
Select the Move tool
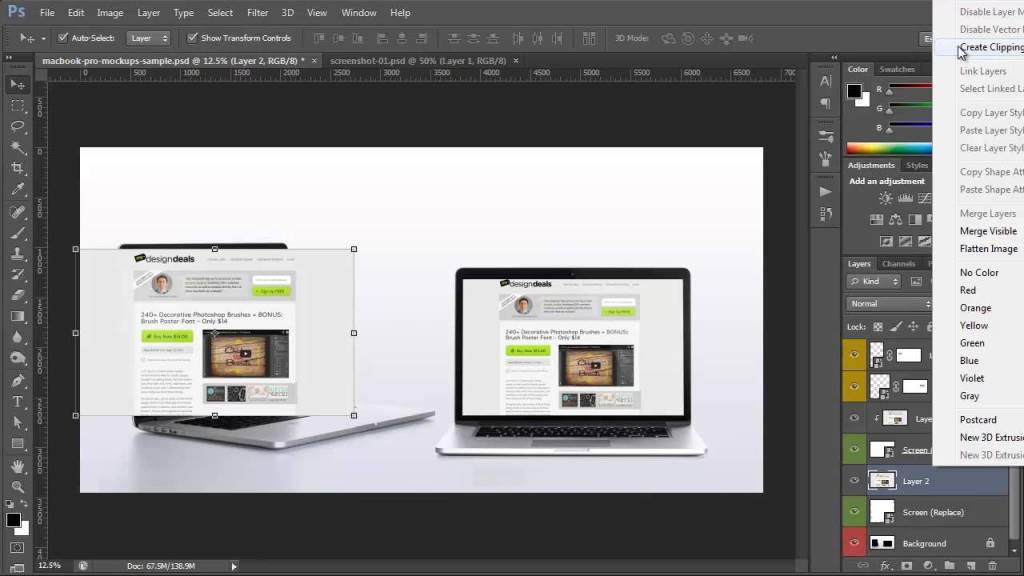point(18,84)
